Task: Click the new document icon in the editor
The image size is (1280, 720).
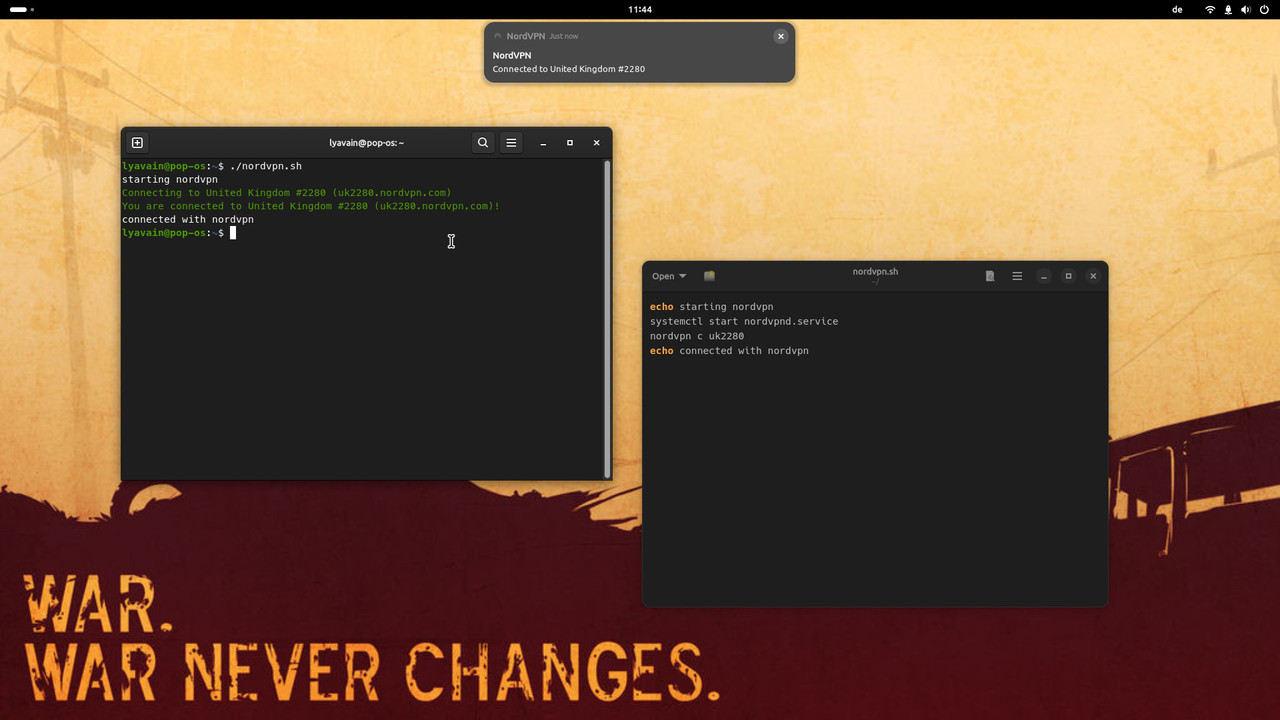Action: click(x=709, y=276)
